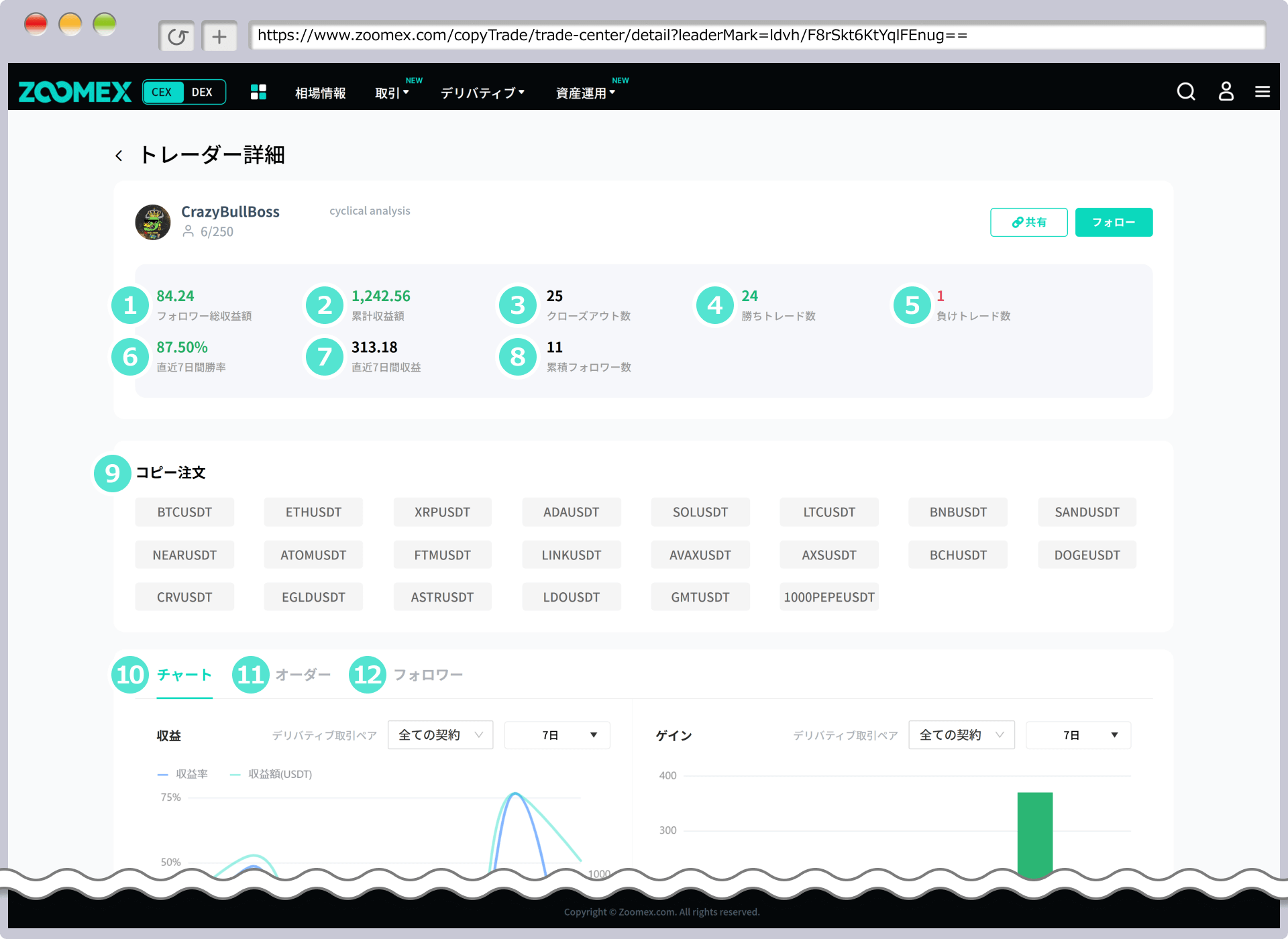Select the NEARUSDT pair chip

(184, 555)
